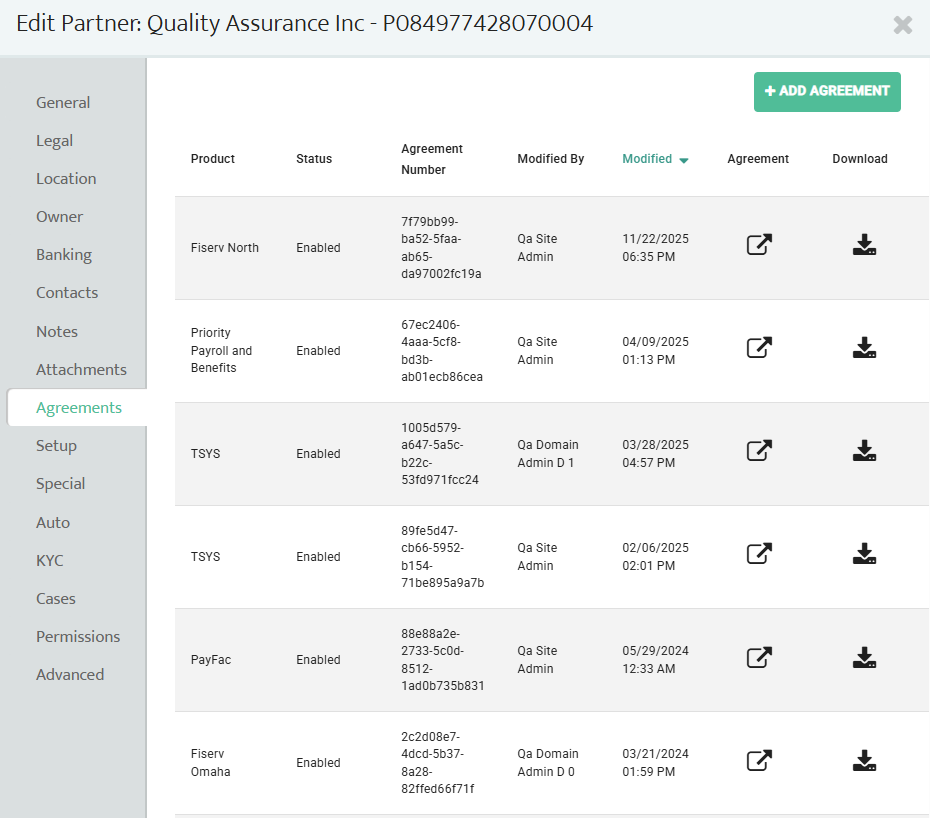Select Fiserv Omaha product cell
Image resolution: width=930 pixels, height=818 pixels.
click(x=211, y=762)
